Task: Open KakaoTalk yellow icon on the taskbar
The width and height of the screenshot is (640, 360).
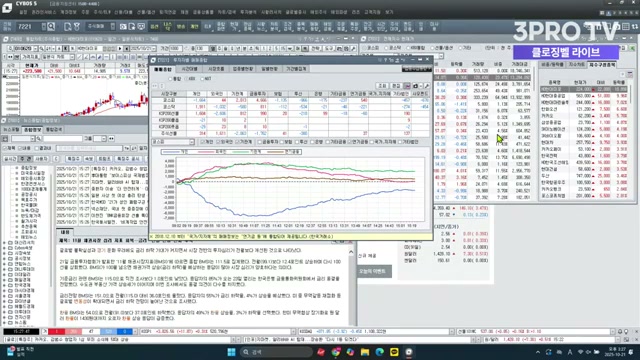Action: pyautogui.click(x=394, y=352)
